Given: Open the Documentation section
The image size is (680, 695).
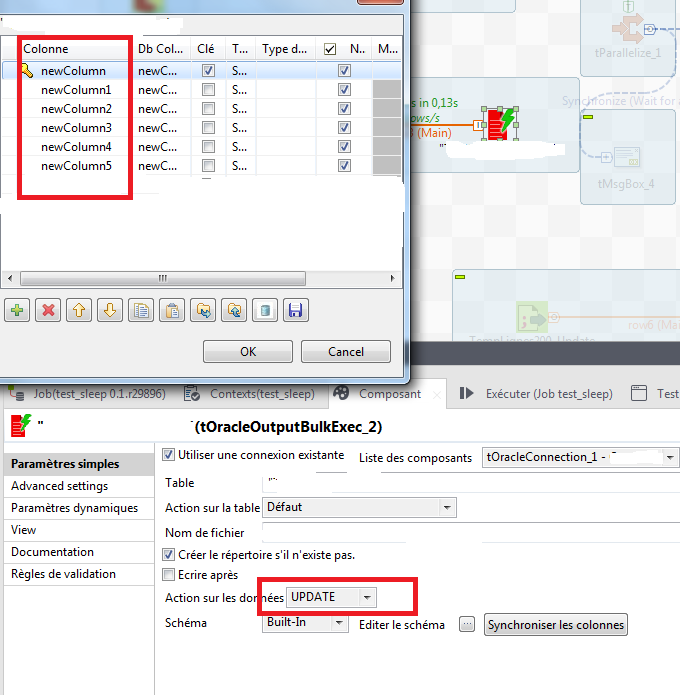Looking at the screenshot, I should [79, 552].
